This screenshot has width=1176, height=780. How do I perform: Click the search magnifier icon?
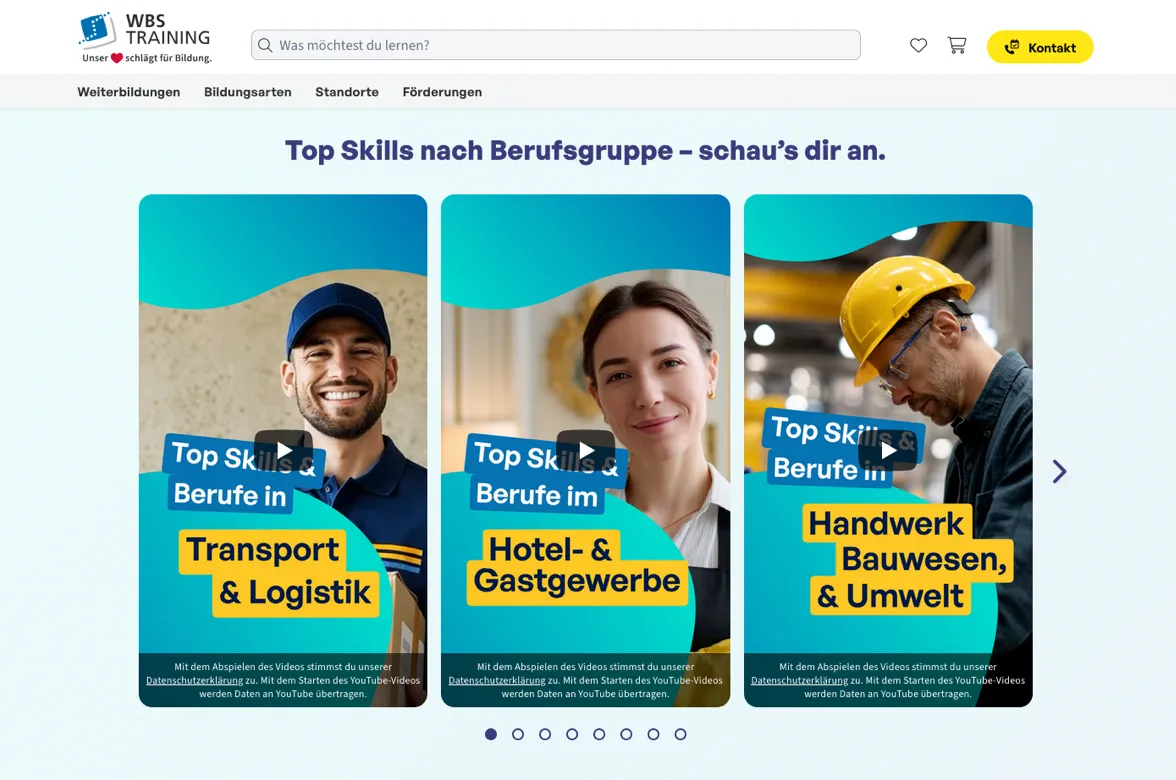265,46
